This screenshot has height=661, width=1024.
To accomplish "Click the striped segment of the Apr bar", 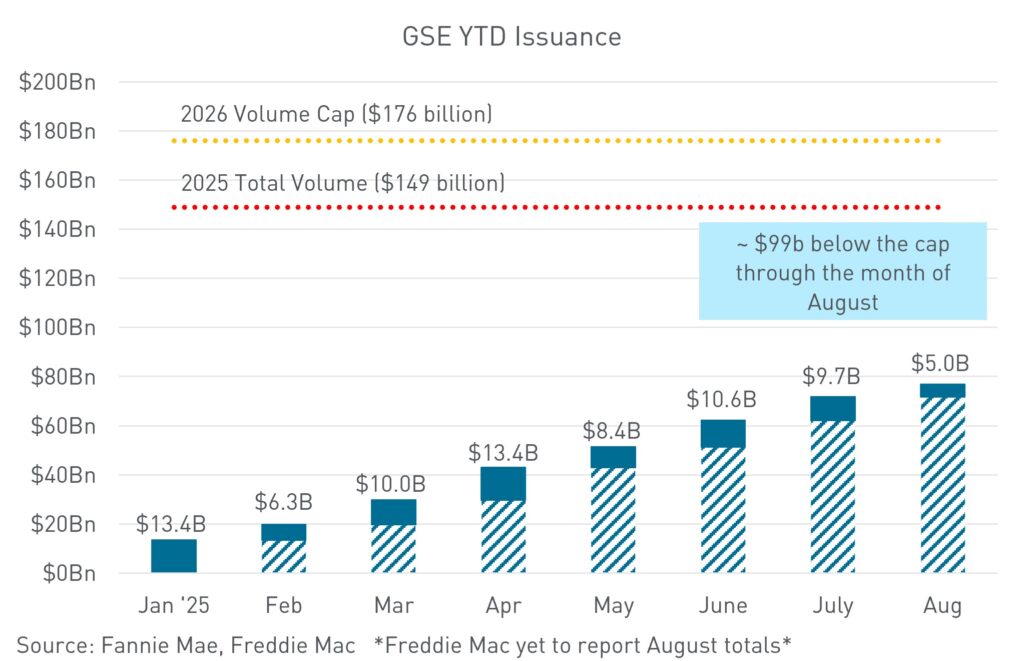I will click(x=504, y=537).
